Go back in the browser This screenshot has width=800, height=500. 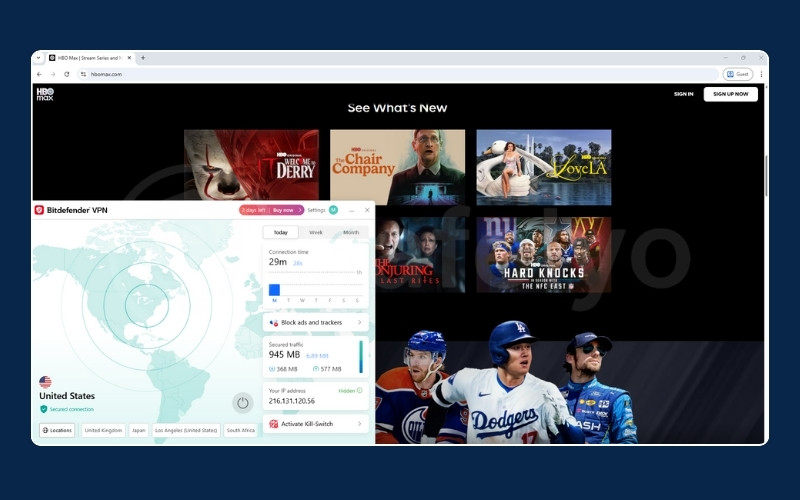pos(39,74)
